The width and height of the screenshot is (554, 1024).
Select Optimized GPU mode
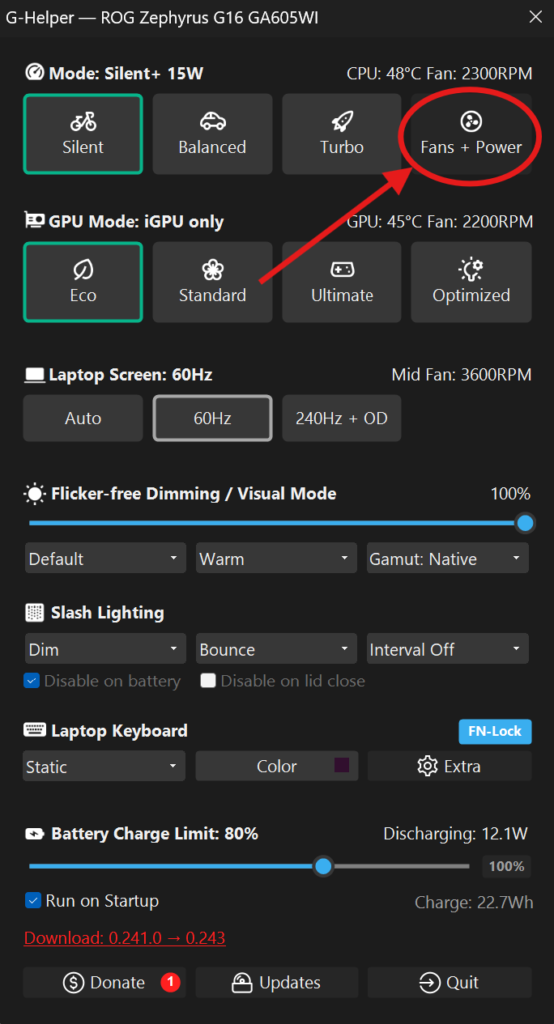pyautogui.click(x=471, y=282)
